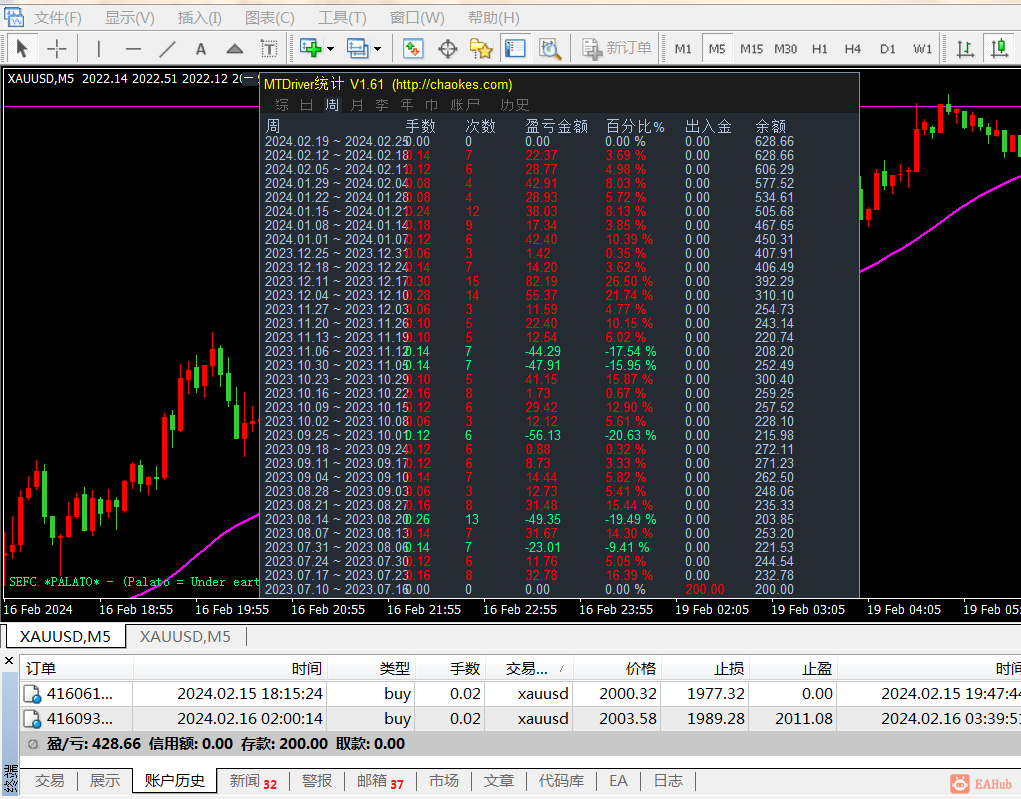Open the 文件(F) menu
This screenshot has width=1021, height=799.
pos(57,18)
